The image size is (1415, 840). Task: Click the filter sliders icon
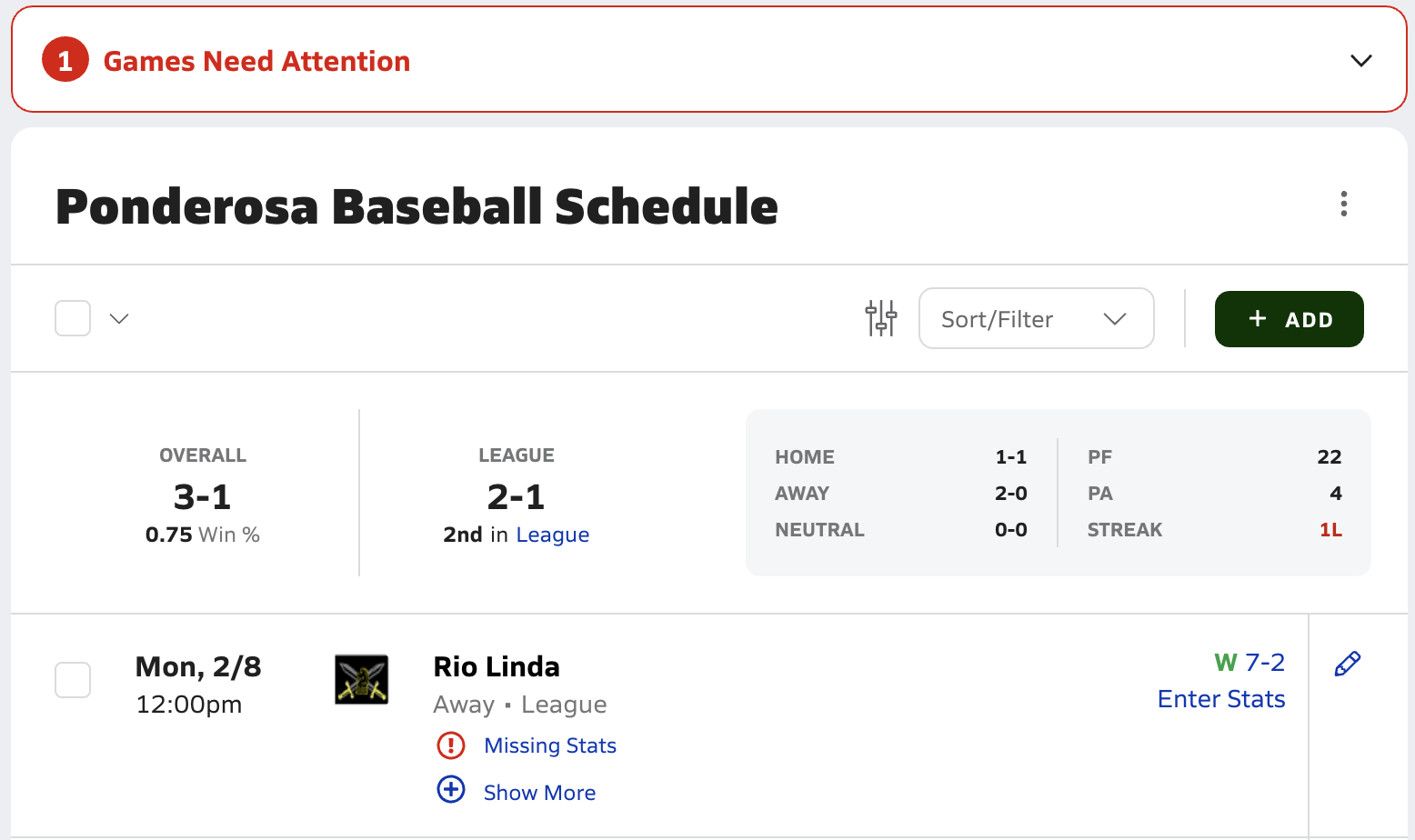coord(880,318)
